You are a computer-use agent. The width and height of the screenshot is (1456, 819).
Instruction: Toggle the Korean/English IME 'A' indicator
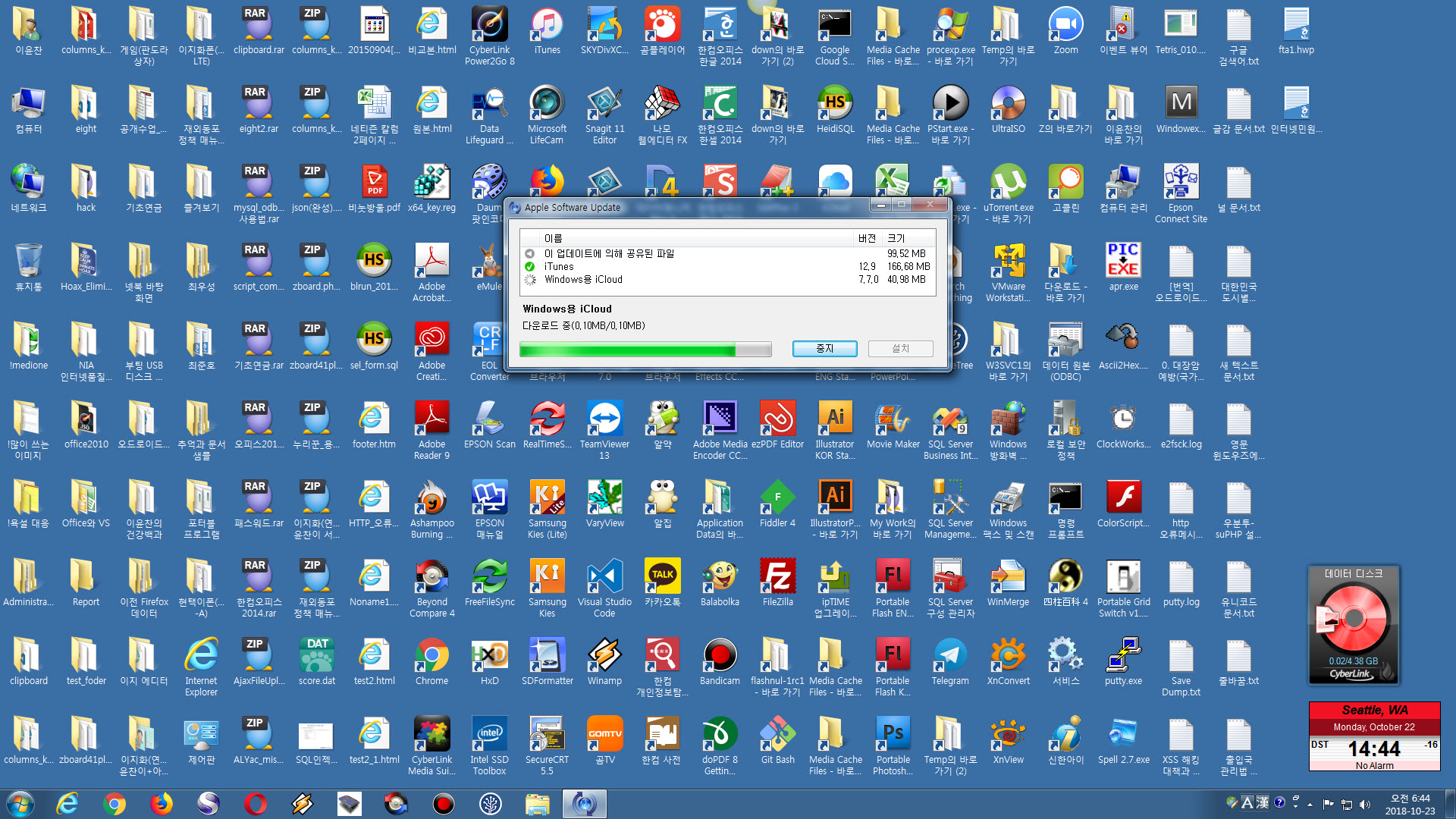[1247, 802]
